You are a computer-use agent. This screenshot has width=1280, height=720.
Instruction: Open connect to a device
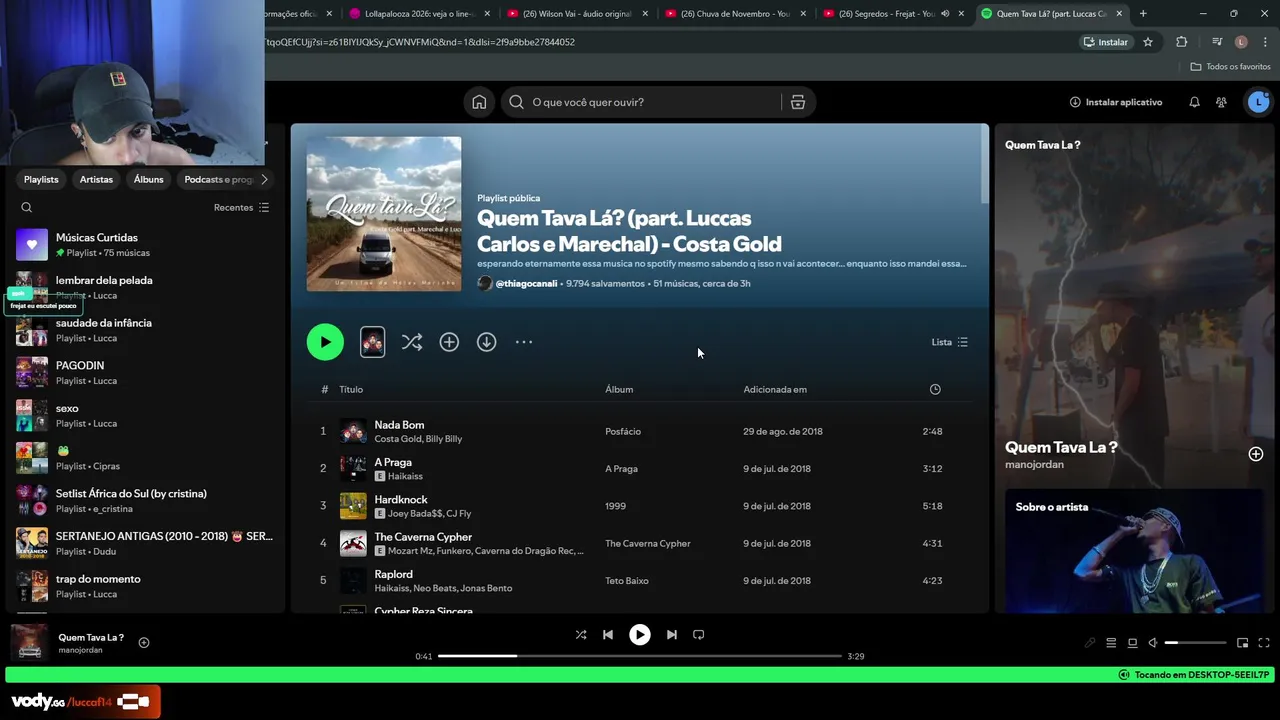pos(1132,643)
